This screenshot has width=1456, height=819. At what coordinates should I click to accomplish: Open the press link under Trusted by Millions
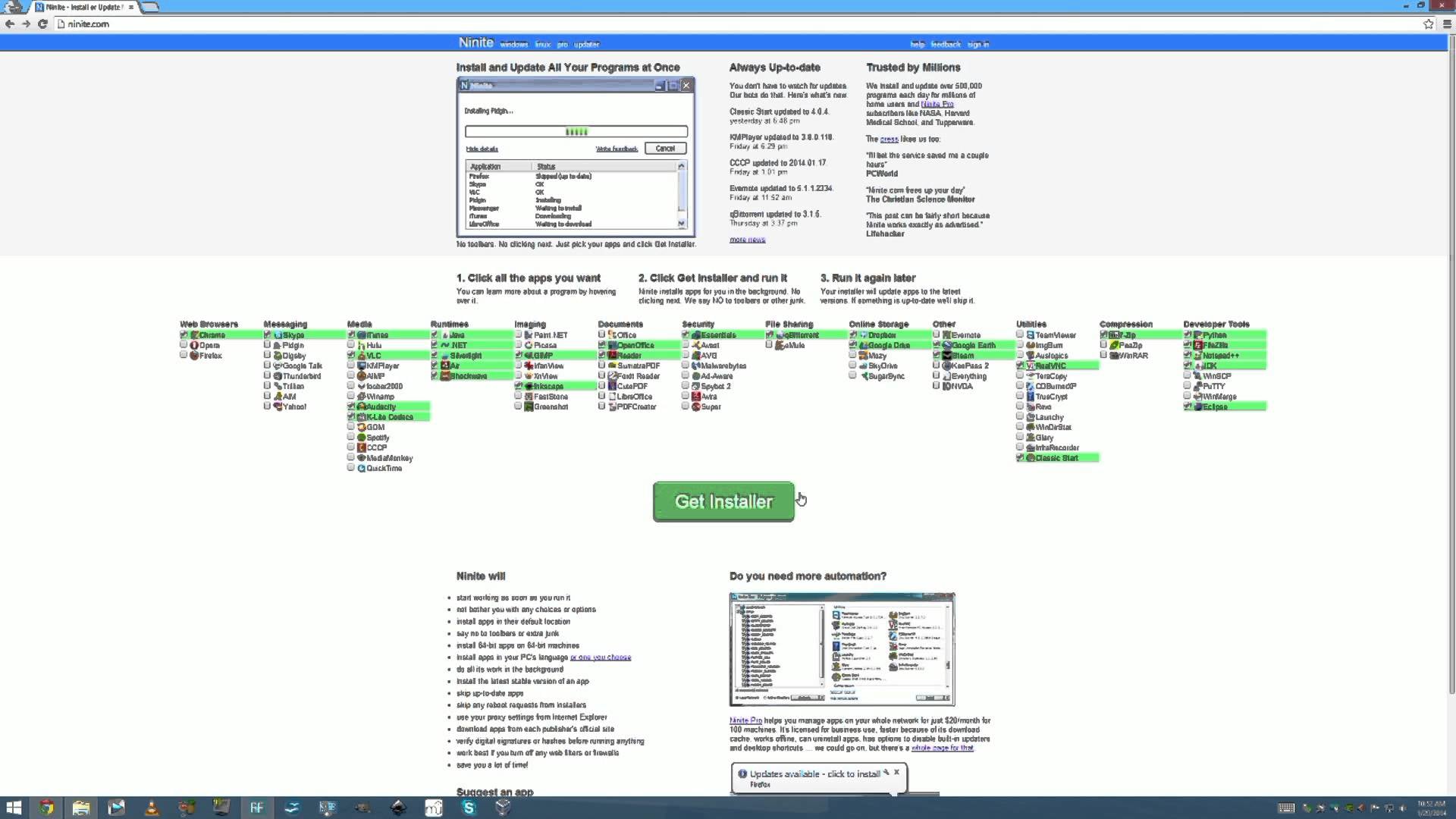[x=889, y=140]
